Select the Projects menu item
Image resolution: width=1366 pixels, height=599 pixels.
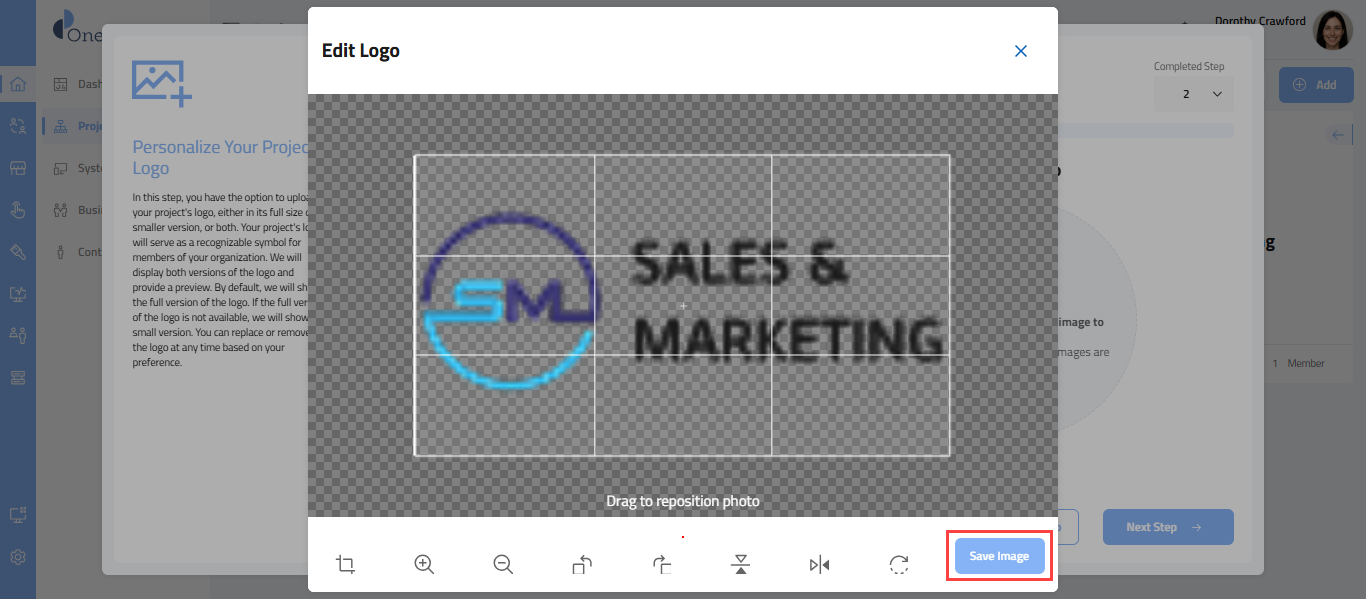point(74,126)
